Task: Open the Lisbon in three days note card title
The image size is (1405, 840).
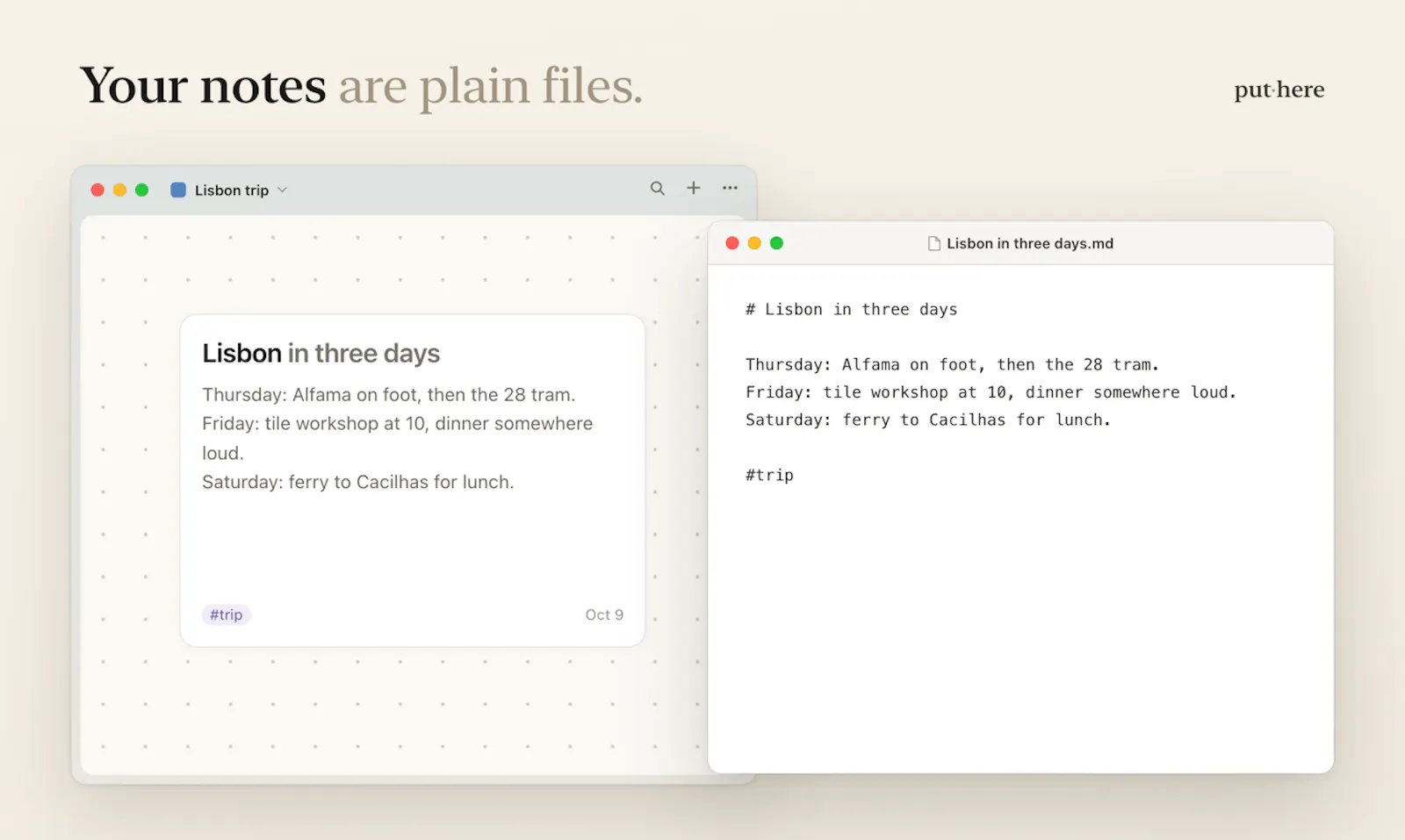Action: pyautogui.click(x=321, y=353)
